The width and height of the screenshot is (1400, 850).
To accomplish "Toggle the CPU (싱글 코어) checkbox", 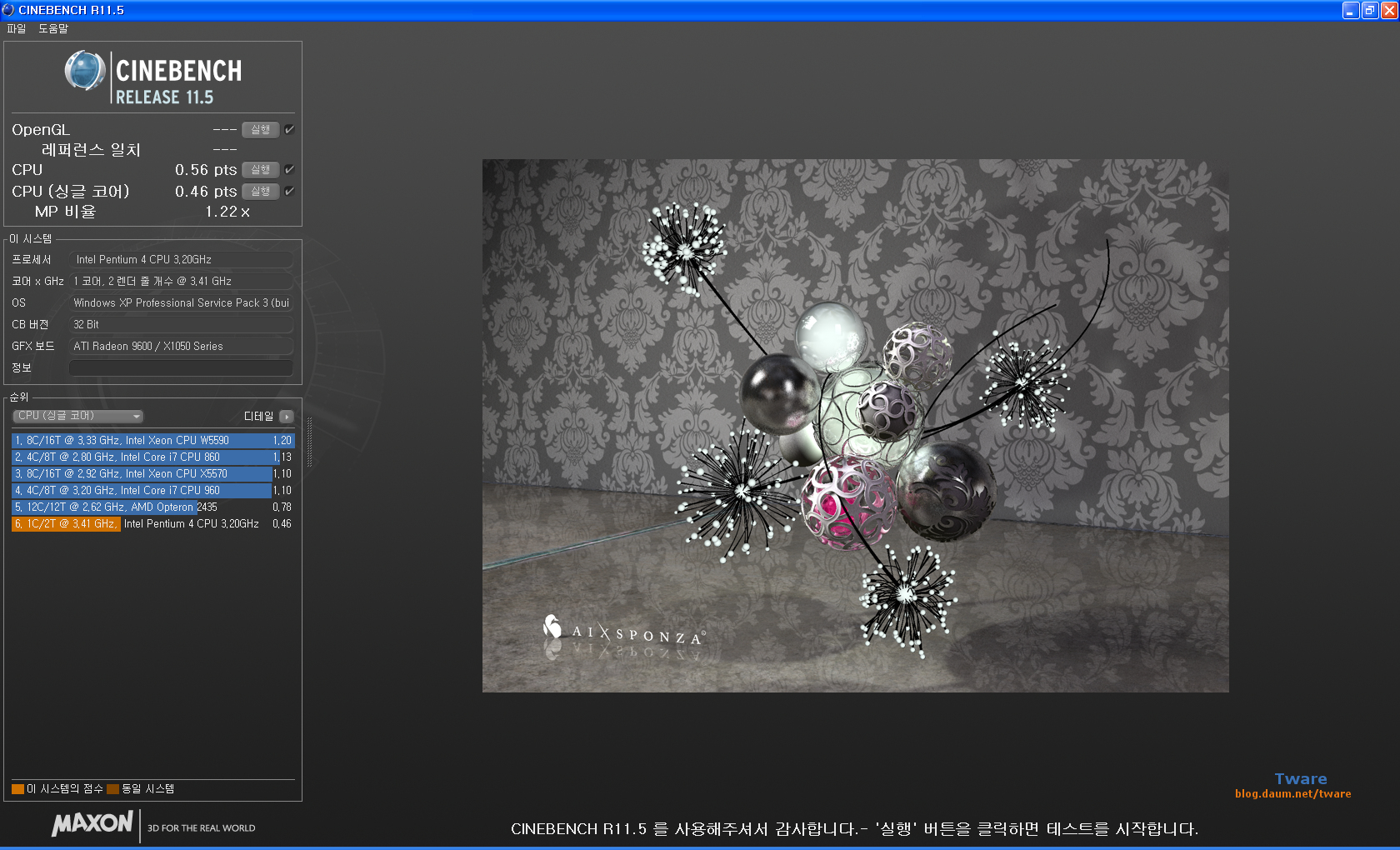I will (289, 192).
